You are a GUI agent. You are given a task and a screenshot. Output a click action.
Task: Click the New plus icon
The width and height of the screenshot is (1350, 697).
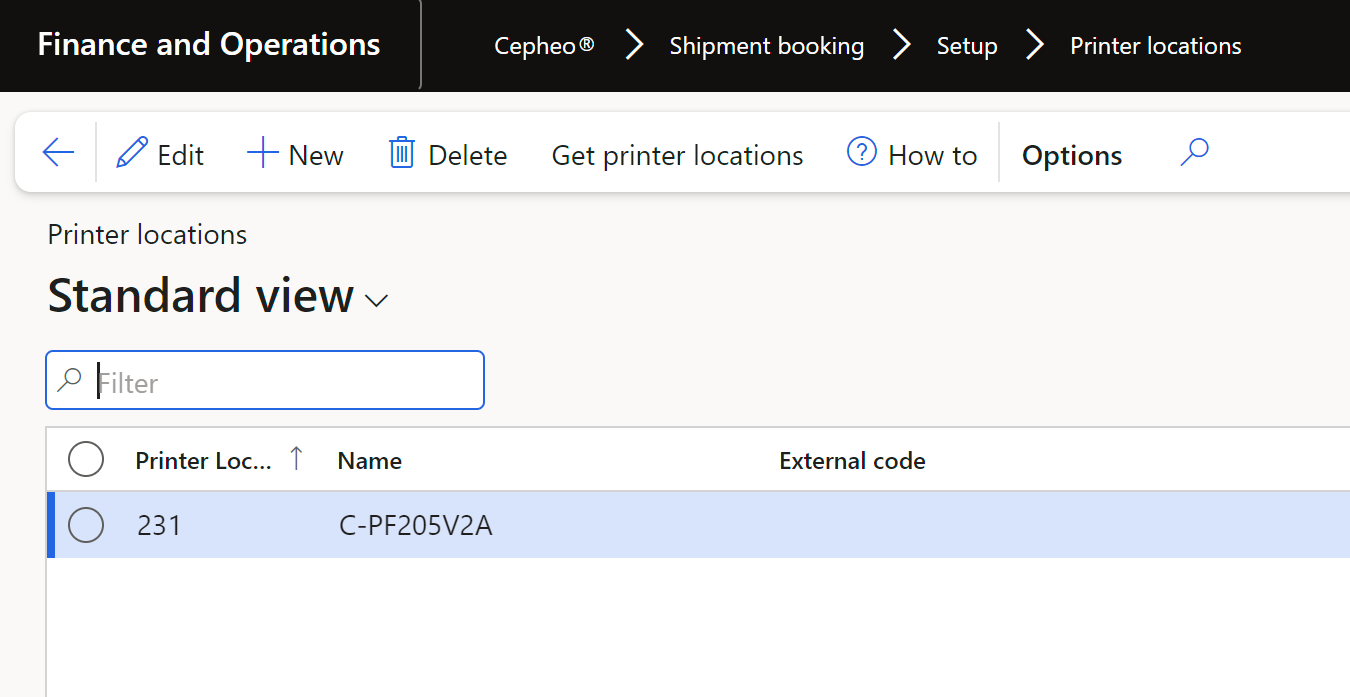pyautogui.click(x=262, y=154)
